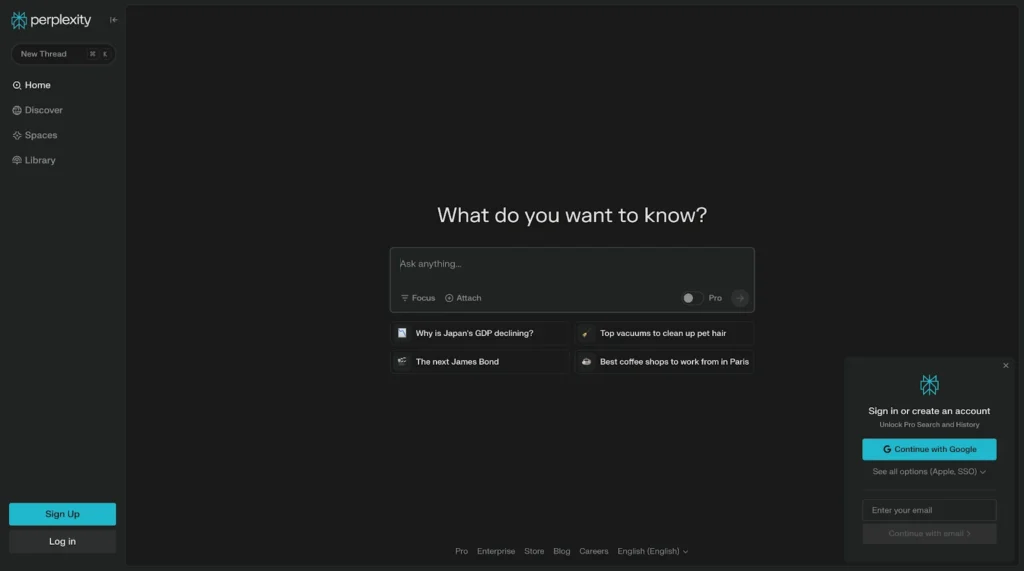1024x571 pixels.
Task: Open the Focus options
Action: 418,298
